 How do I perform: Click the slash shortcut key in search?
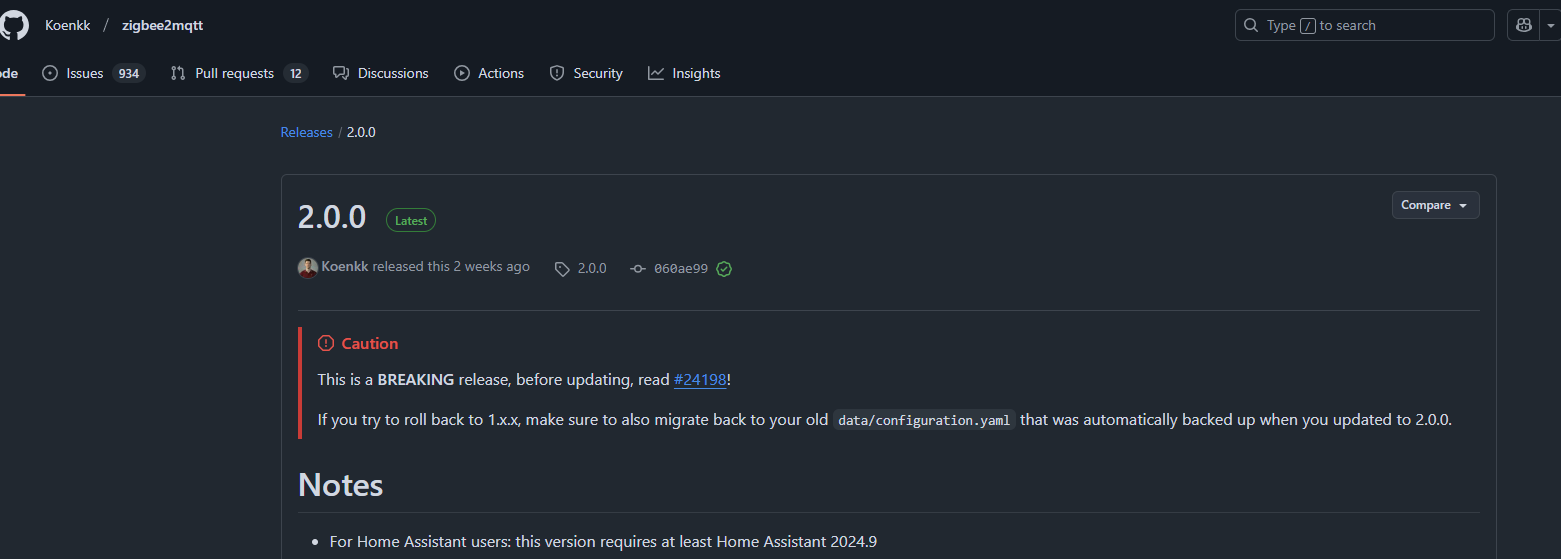tap(1308, 26)
